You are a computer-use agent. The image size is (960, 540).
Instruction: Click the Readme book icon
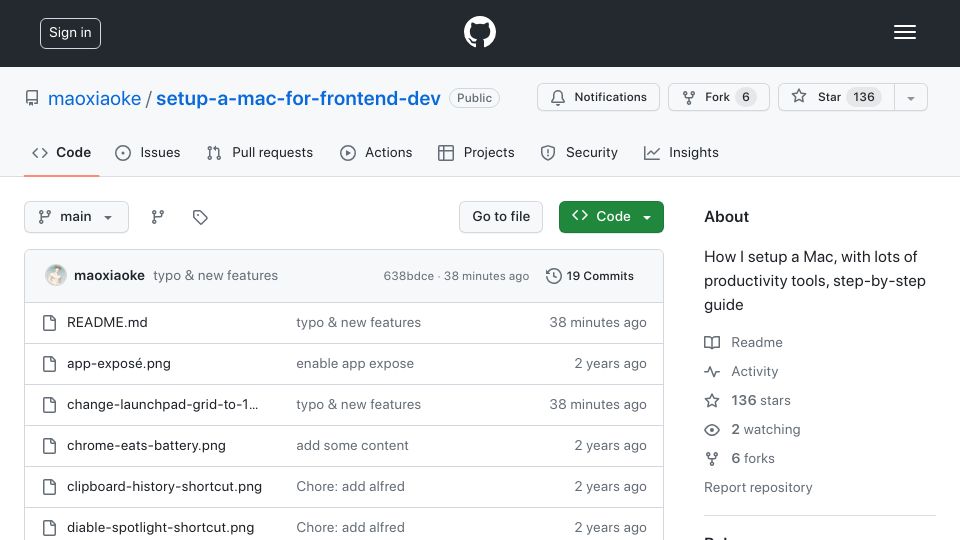point(712,342)
